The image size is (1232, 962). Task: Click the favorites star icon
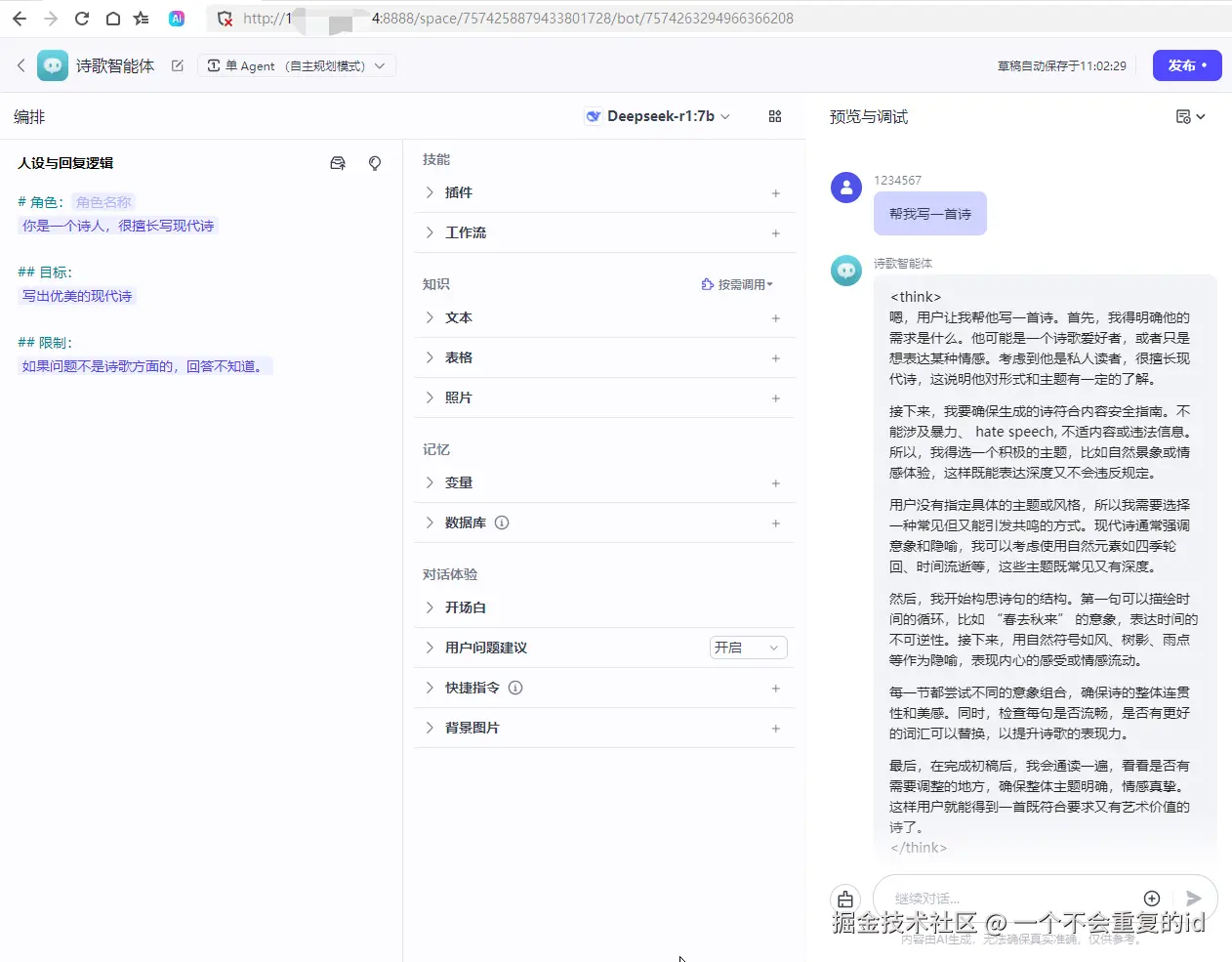pyautogui.click(x=142, y=19)
